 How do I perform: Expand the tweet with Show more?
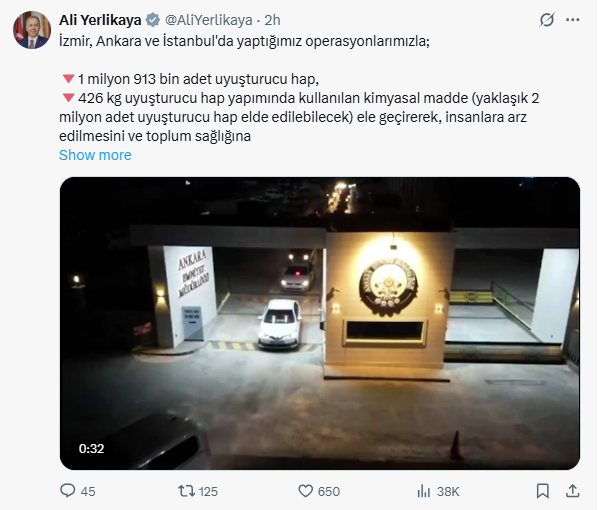pyautogui.click(x=95, y=155)
